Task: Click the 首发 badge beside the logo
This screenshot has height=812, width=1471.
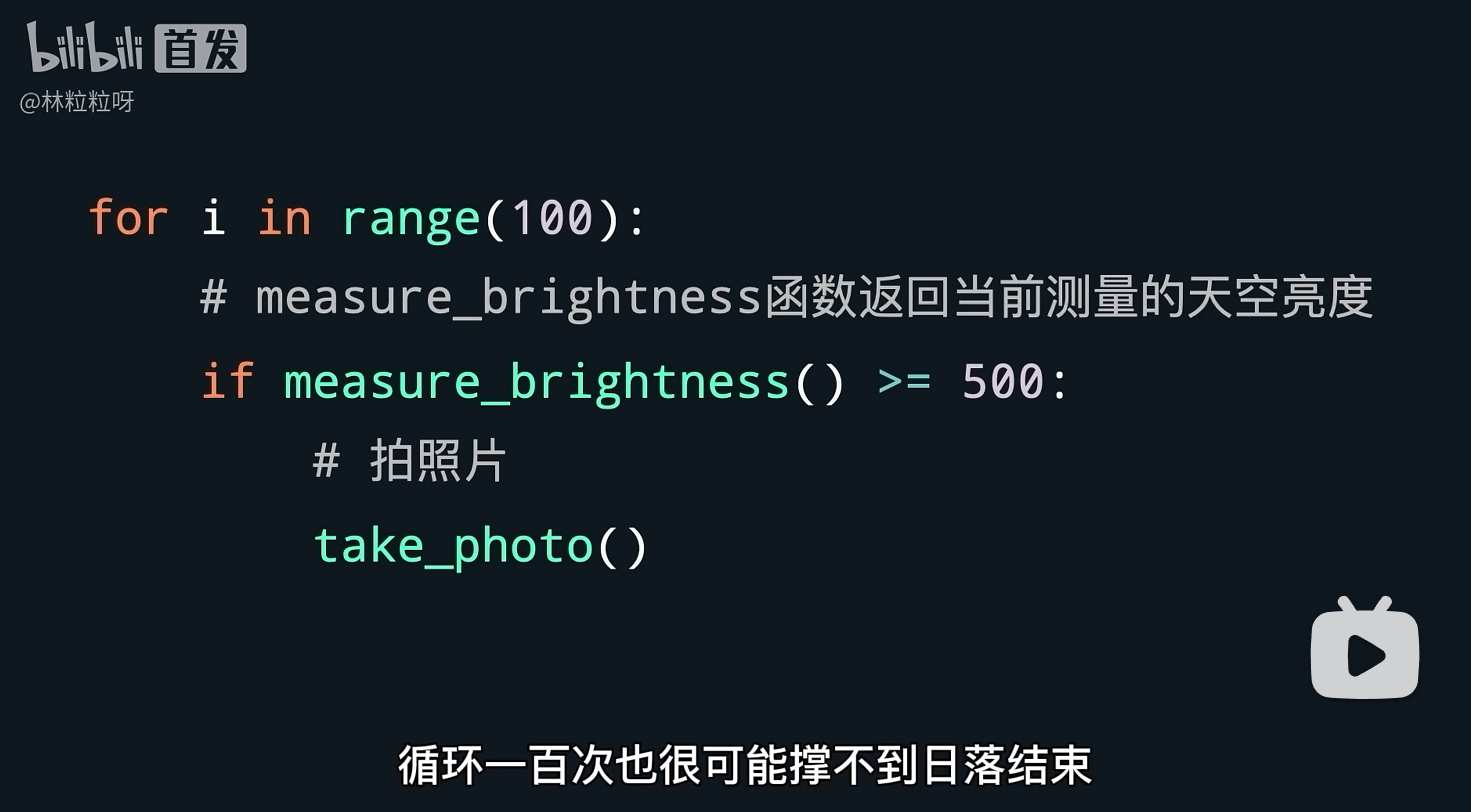Action: 201,49
